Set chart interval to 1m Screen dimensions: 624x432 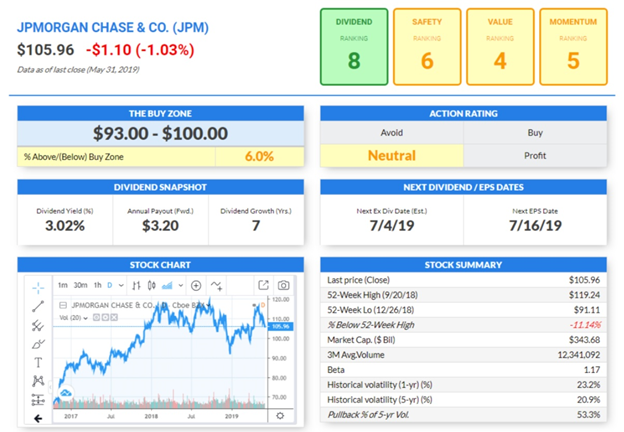(x=62, y=285)
